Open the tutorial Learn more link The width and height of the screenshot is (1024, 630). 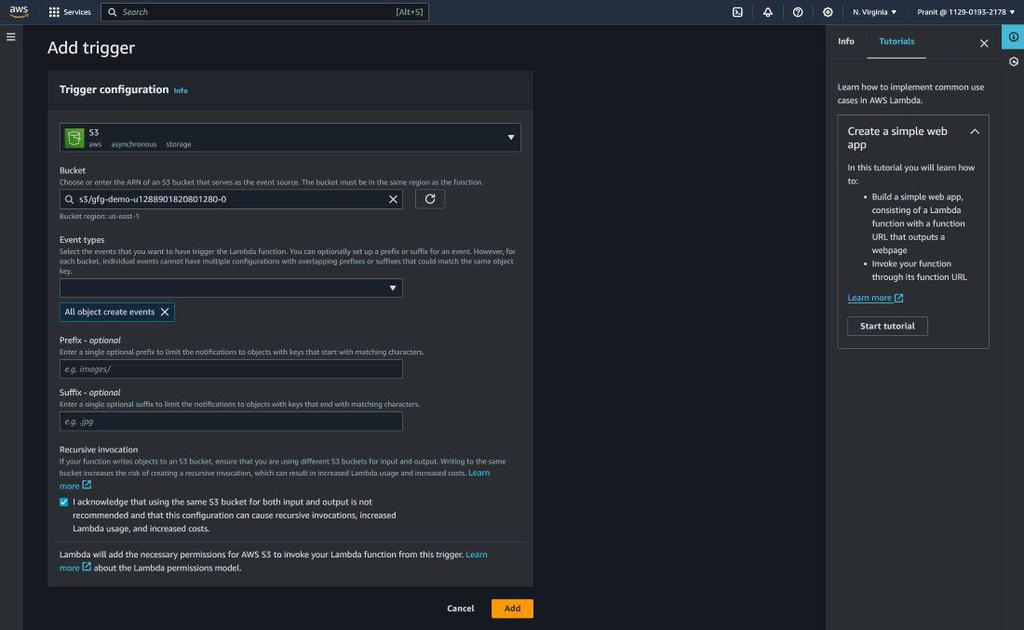(875, 298)
